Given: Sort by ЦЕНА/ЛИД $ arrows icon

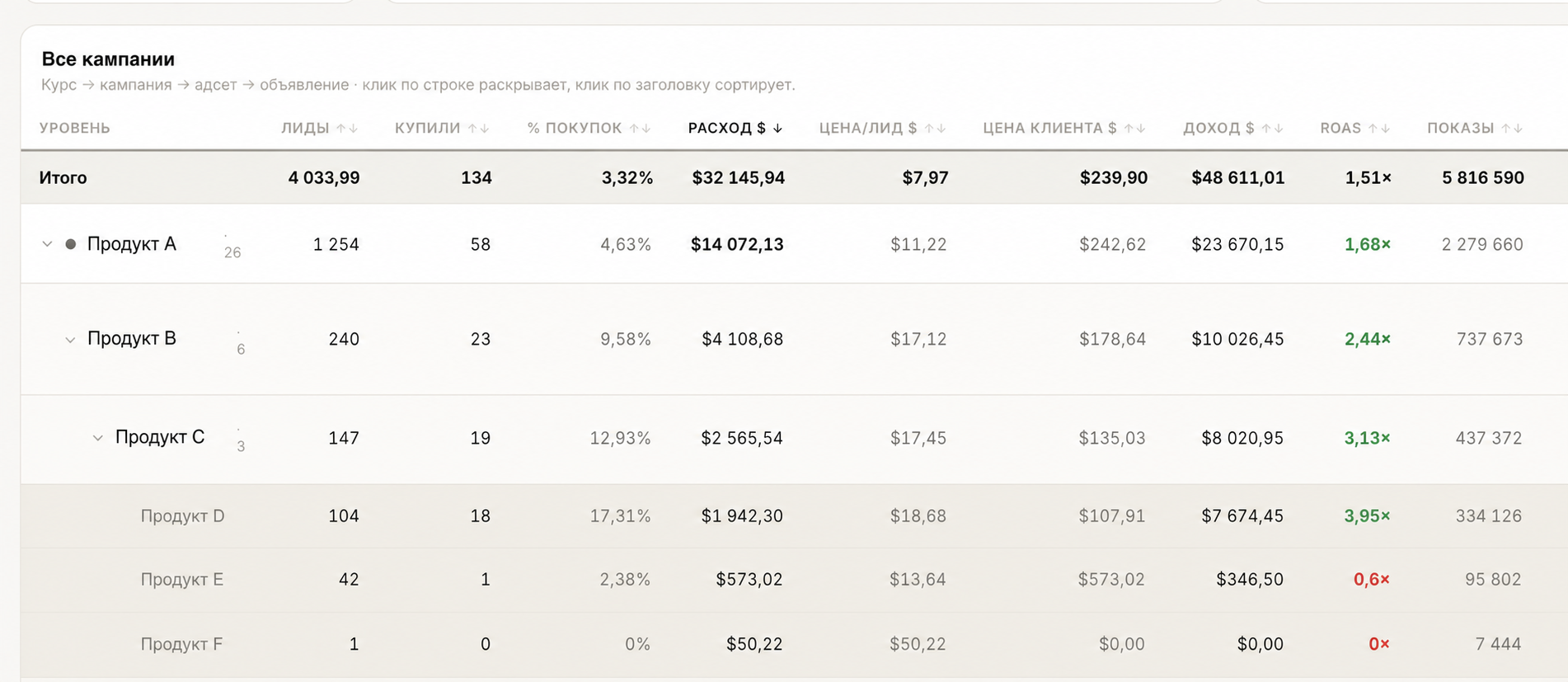Looking at the screenshot, I should click(x=936, y=129).
